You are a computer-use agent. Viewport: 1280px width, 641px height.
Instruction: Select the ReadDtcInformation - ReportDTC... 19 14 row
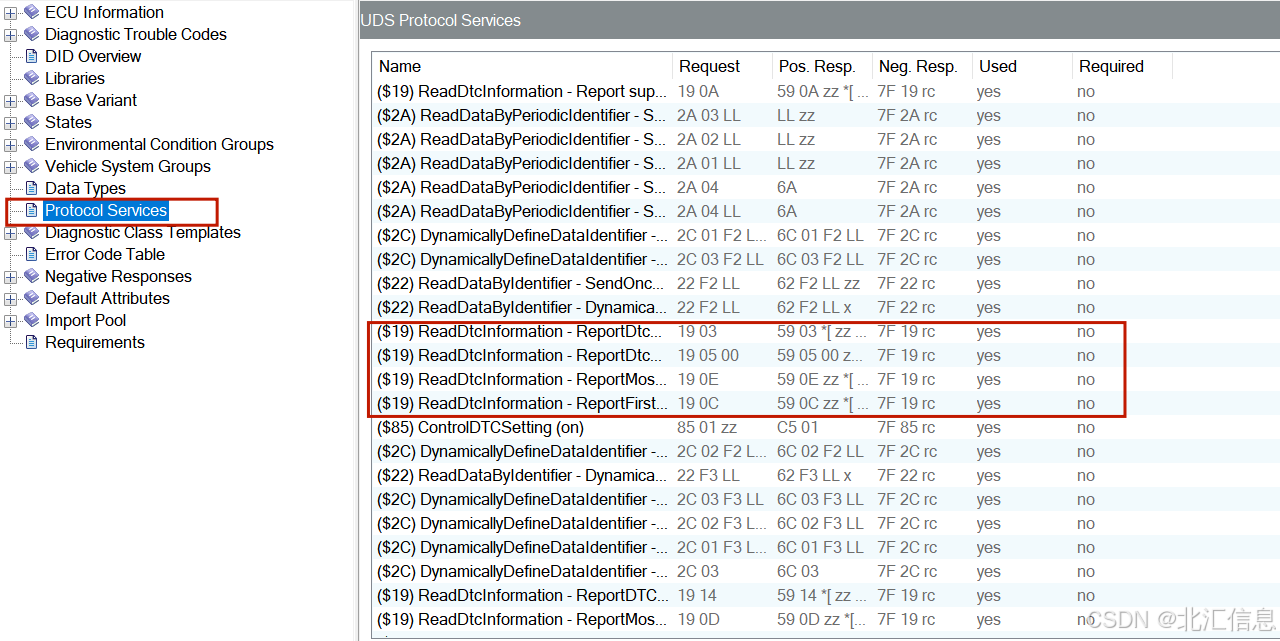(x=825, y=595)
